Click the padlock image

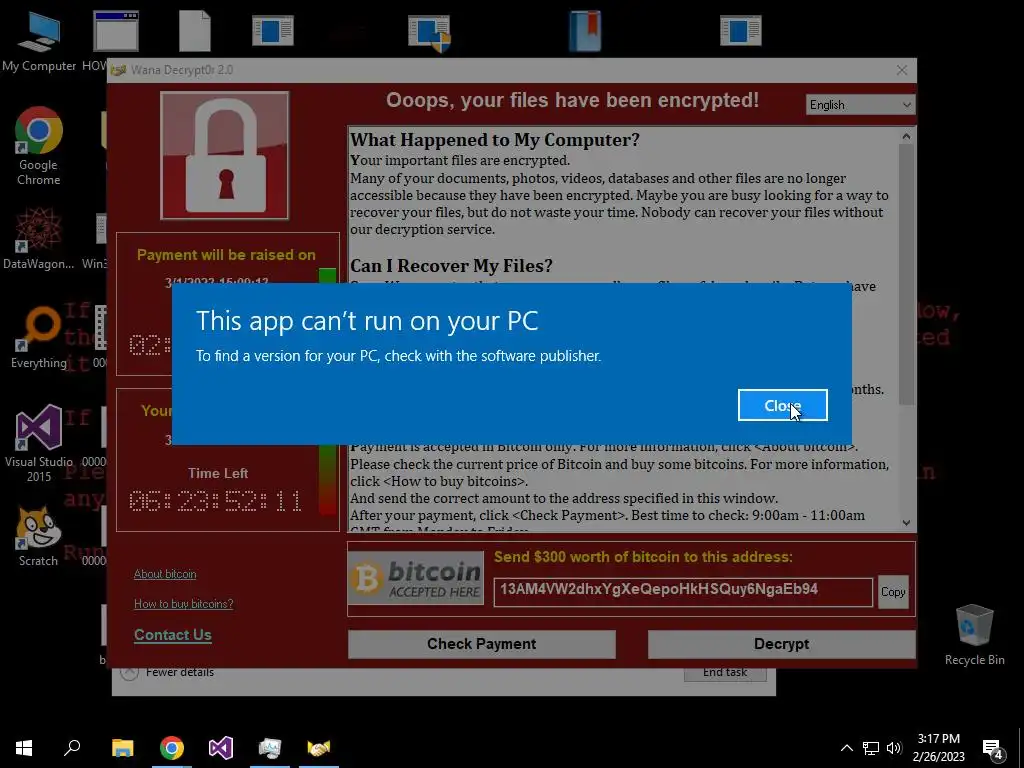click(225, 155)
